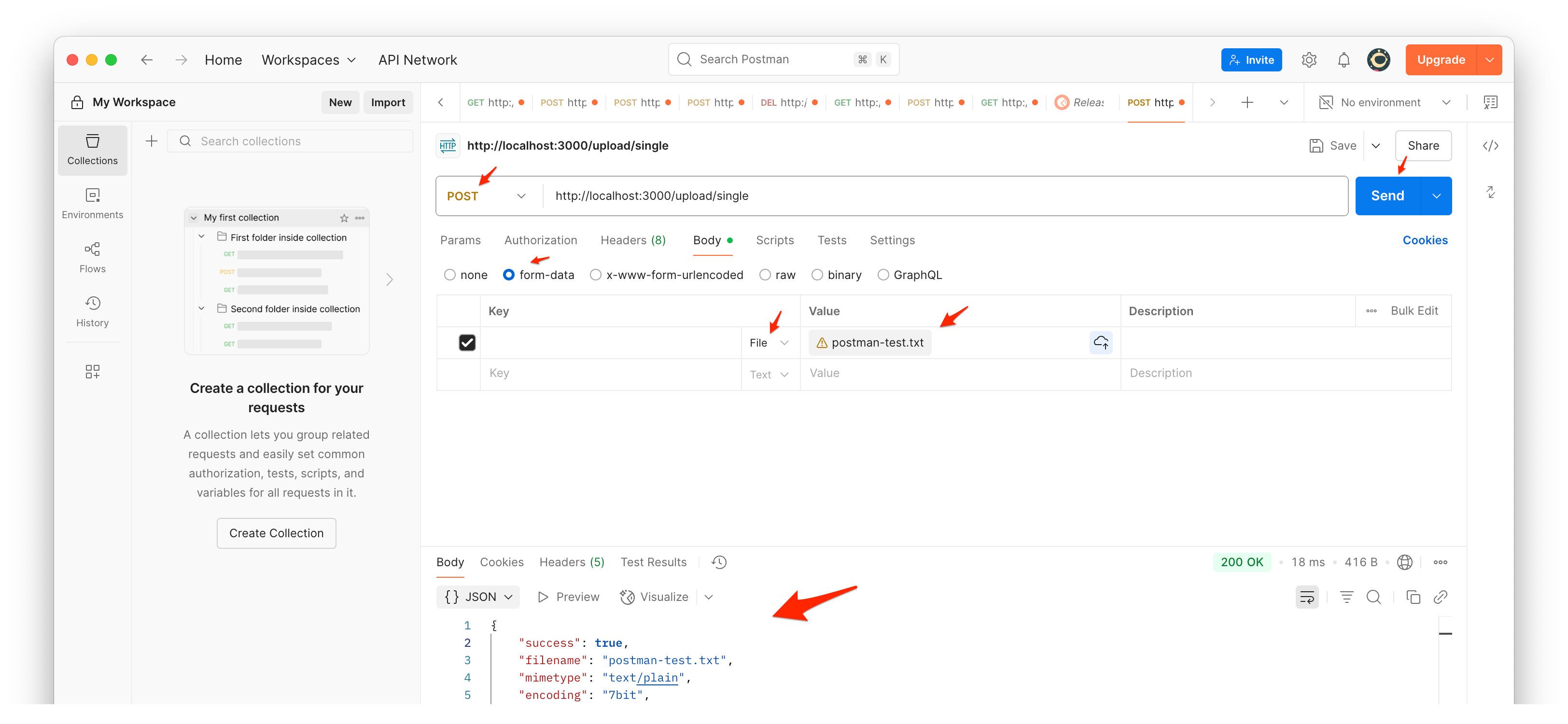
Task: Expand the environment selector dropdown
Action: click(1447, 102)
